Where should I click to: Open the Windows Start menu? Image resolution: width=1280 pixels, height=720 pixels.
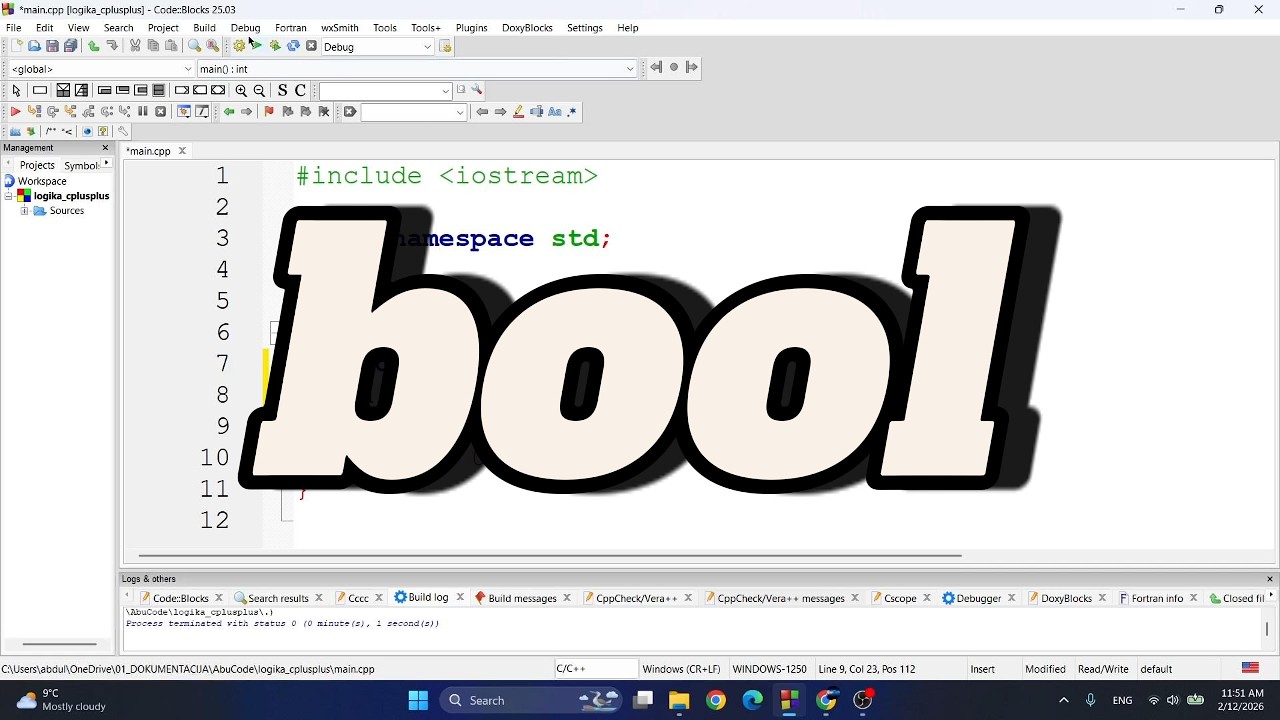pyautogui.click(x=418, y=700)
